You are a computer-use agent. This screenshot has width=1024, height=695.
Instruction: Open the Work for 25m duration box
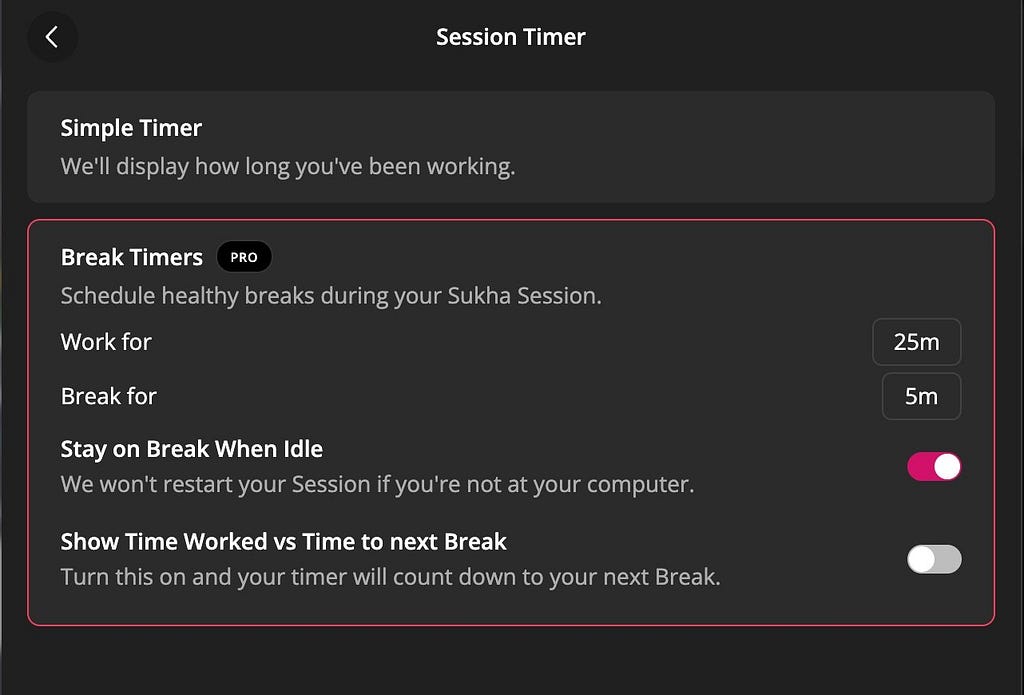tap(916, 342)
